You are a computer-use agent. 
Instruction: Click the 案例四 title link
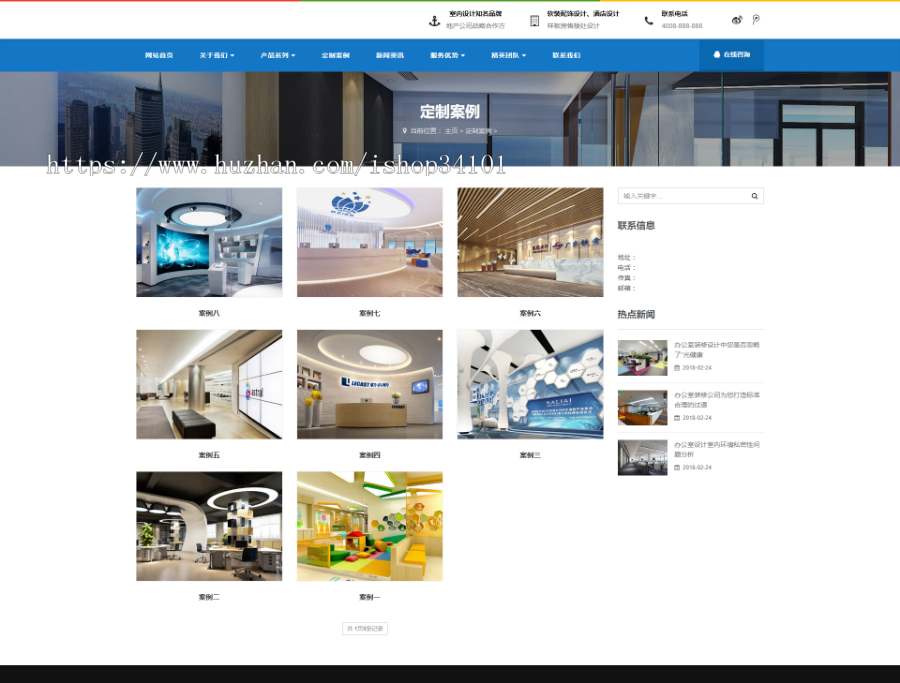coord(370,455)
